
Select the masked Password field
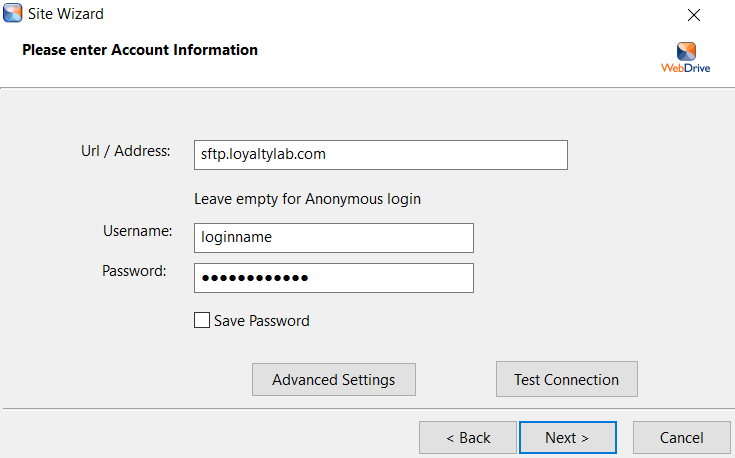tap(333, 278)
